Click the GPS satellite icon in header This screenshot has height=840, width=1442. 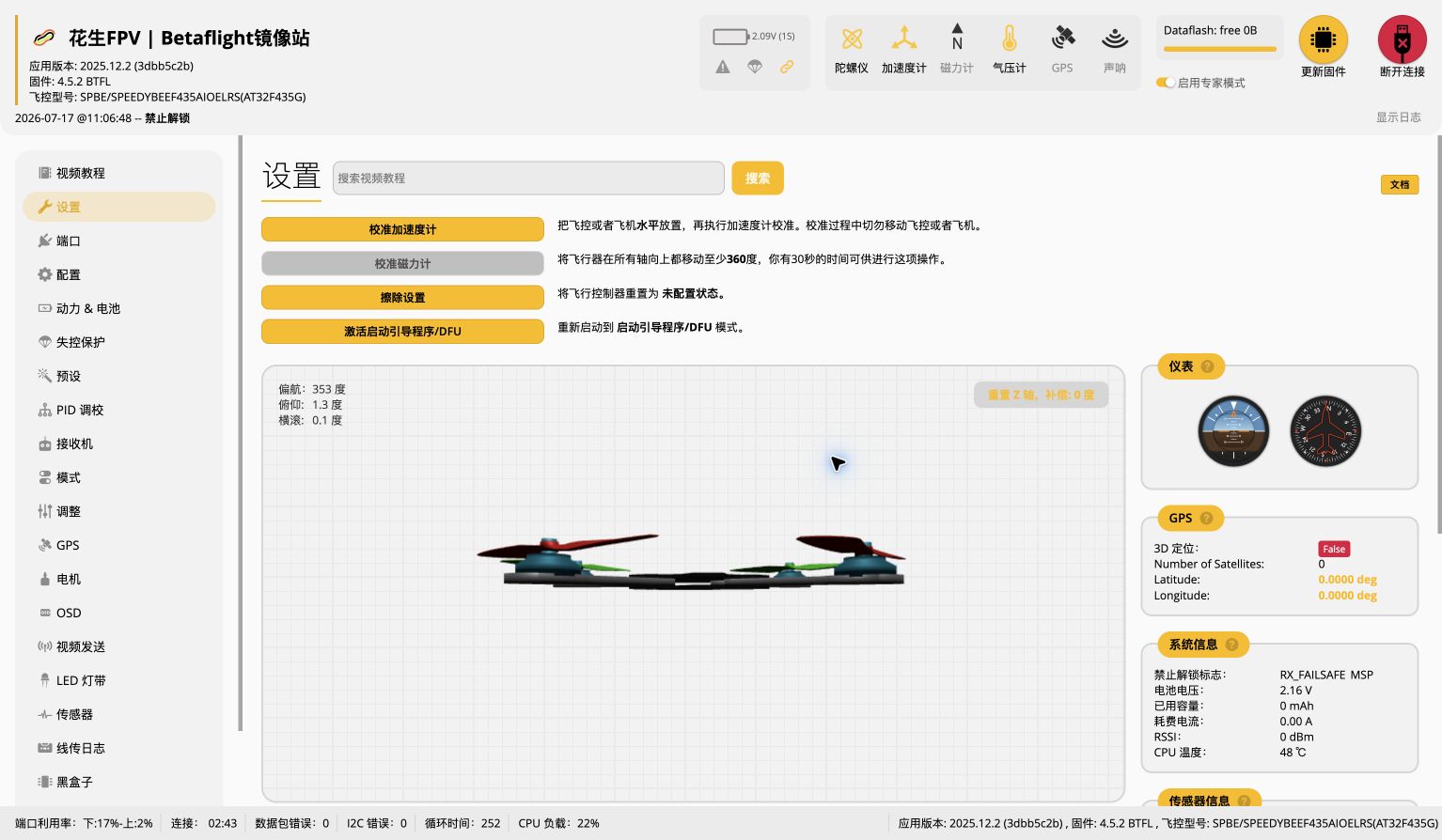[x=1062, y=39]
